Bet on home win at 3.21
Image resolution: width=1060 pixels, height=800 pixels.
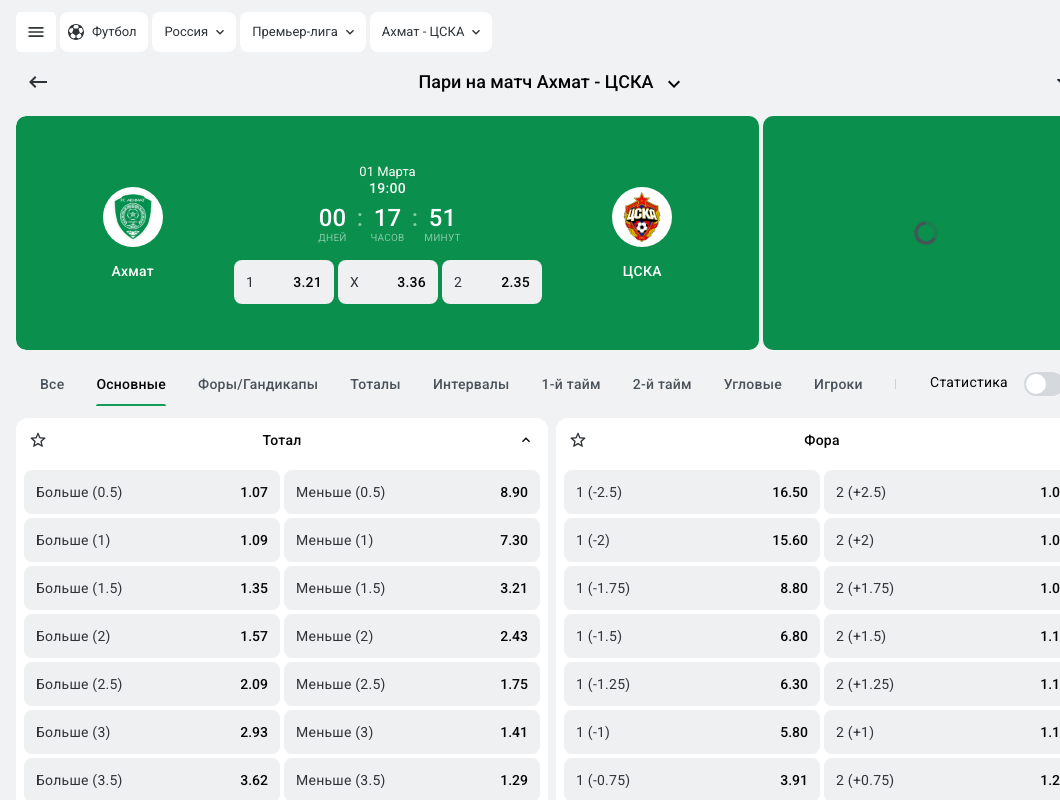(x=284, y=282)
